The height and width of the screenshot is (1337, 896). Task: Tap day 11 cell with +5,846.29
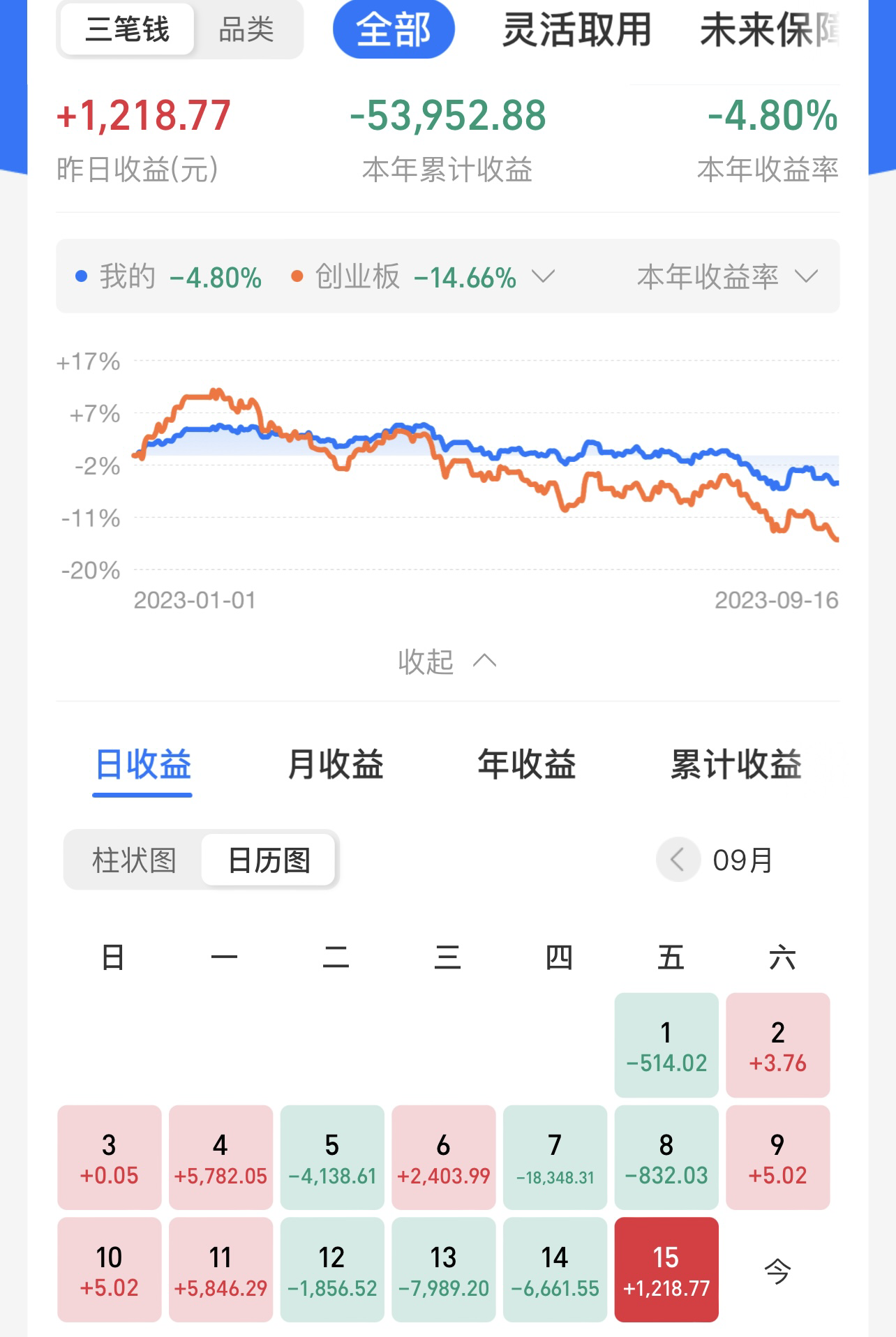pos(221,1269)
